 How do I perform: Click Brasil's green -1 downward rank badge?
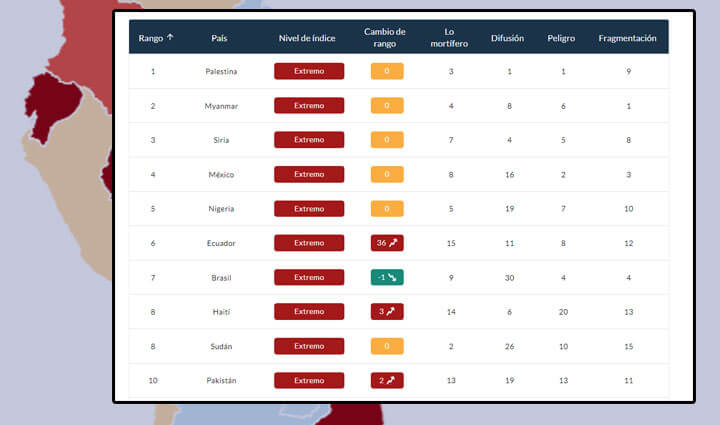coord(386,277)
